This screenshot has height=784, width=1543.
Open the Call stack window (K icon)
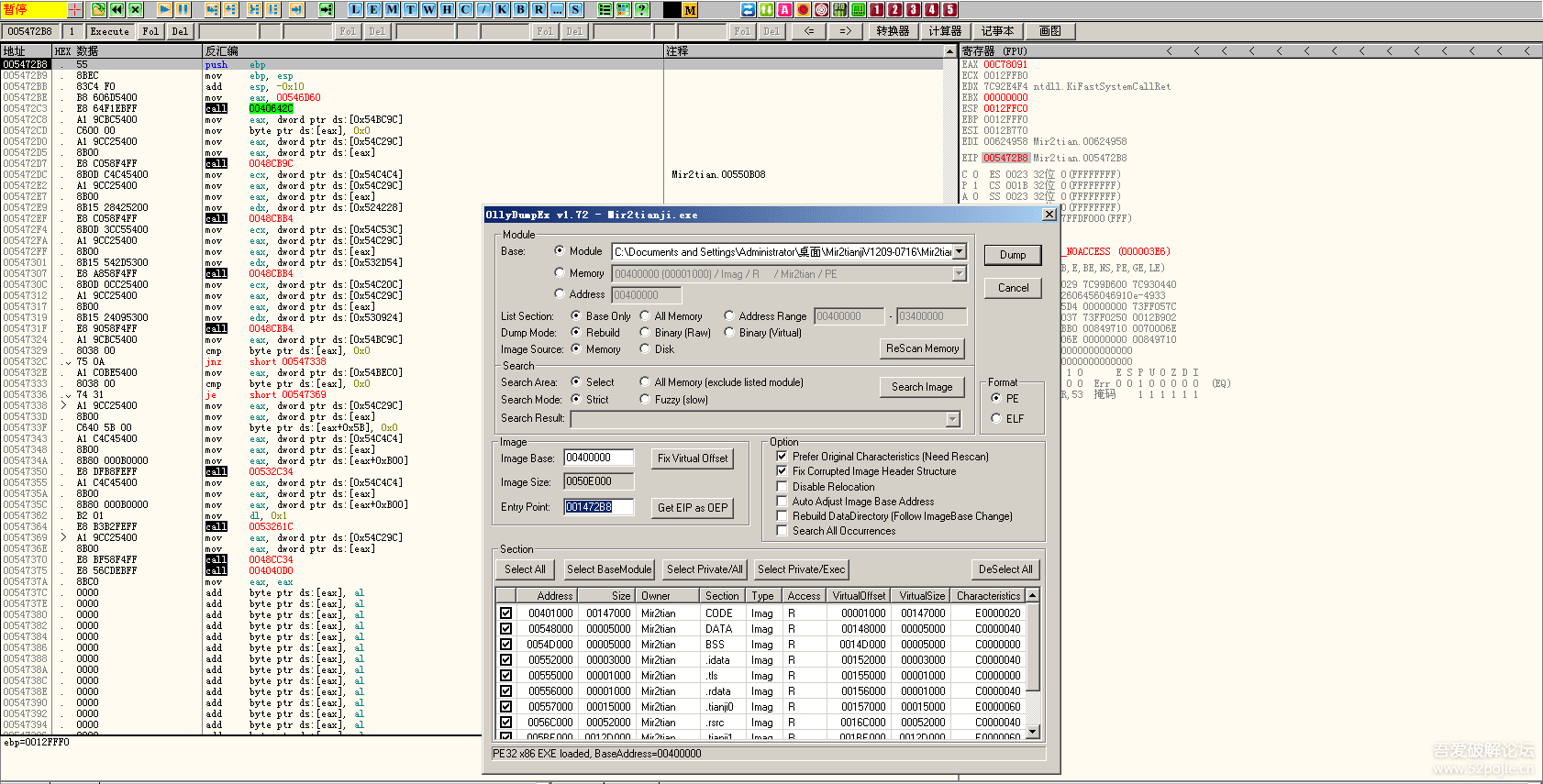[502, 9]
